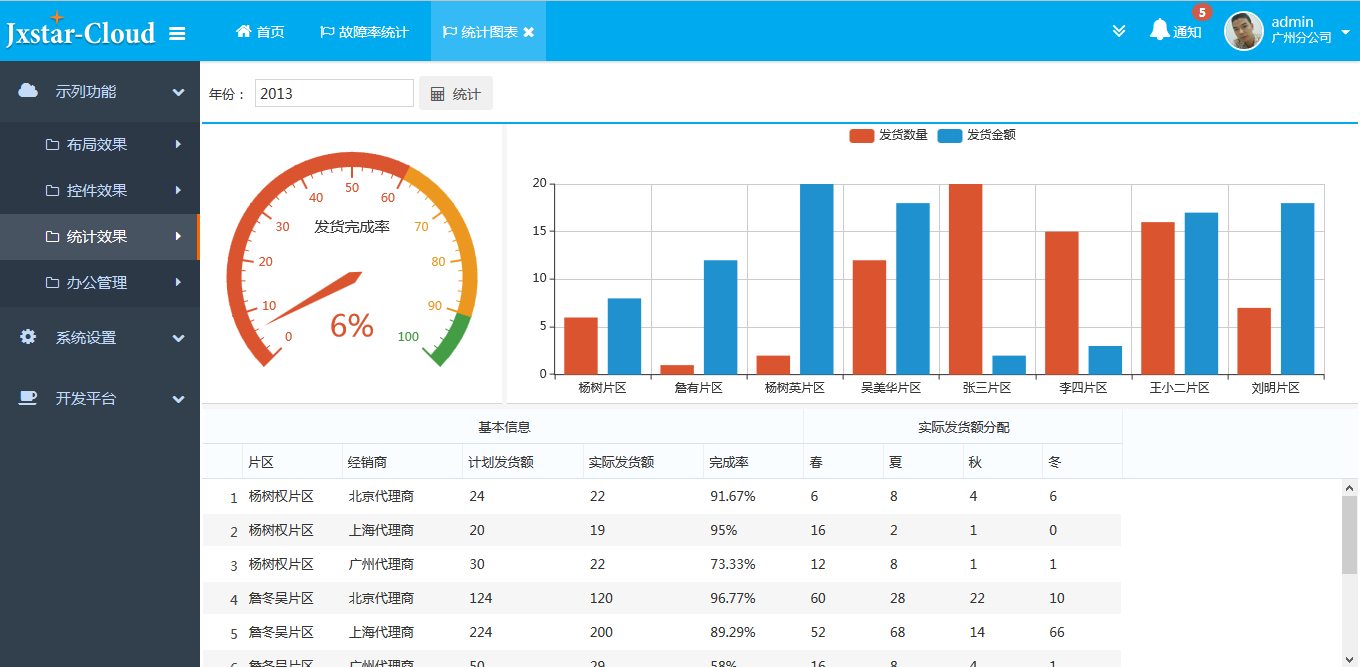Expand the 系统设置 menu chevron
The width and height of the screenshot is (1360, 667).
coord(179,338)
